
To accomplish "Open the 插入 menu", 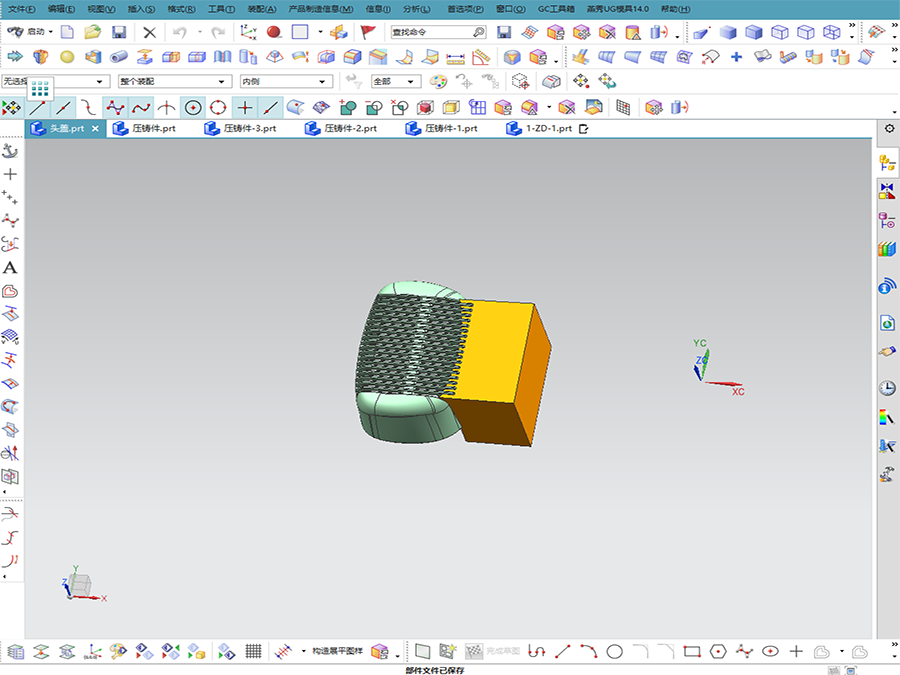I will pyautogui.click(x=140, y=8).
